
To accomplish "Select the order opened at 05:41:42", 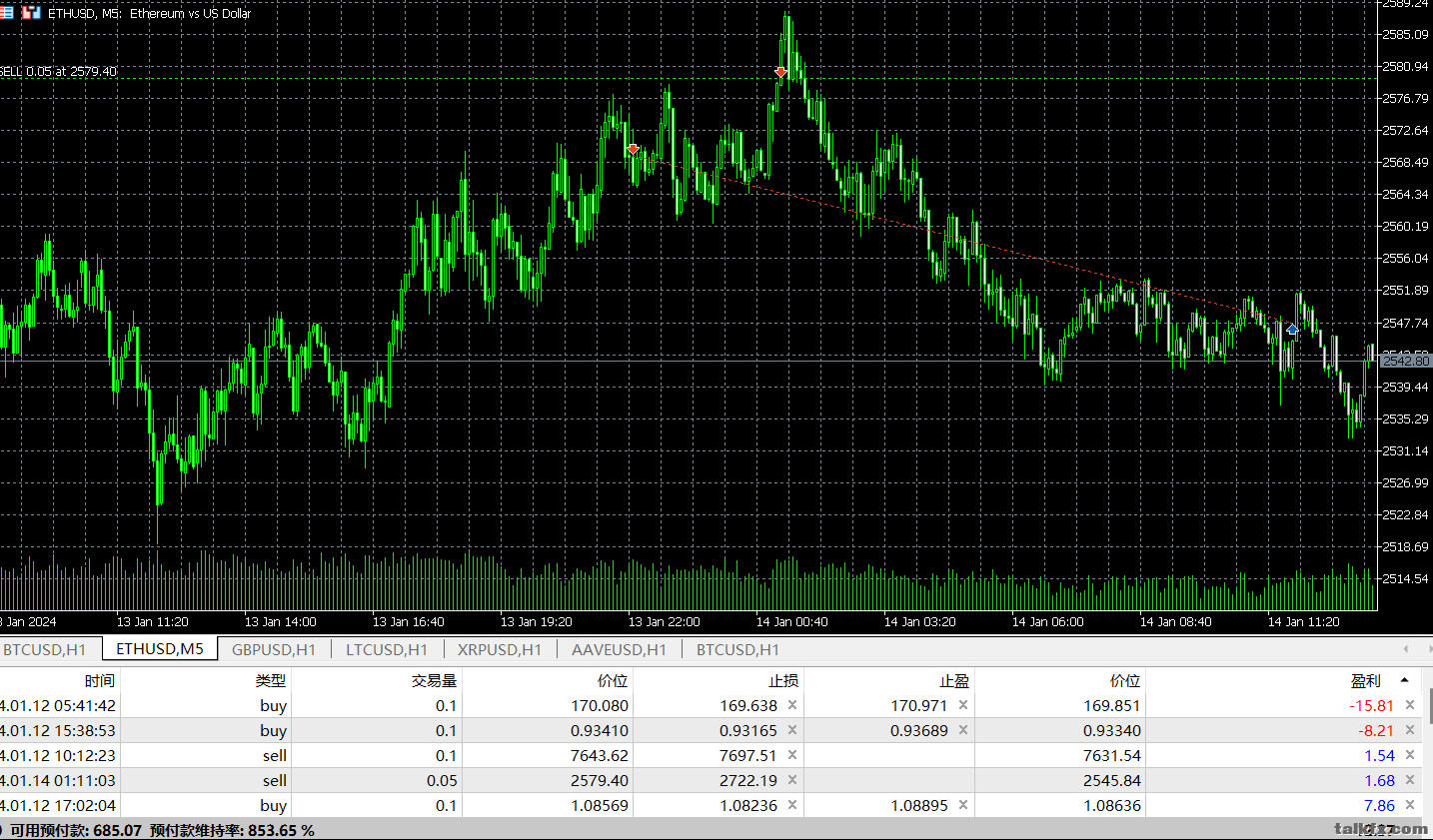I will point(712,705).
